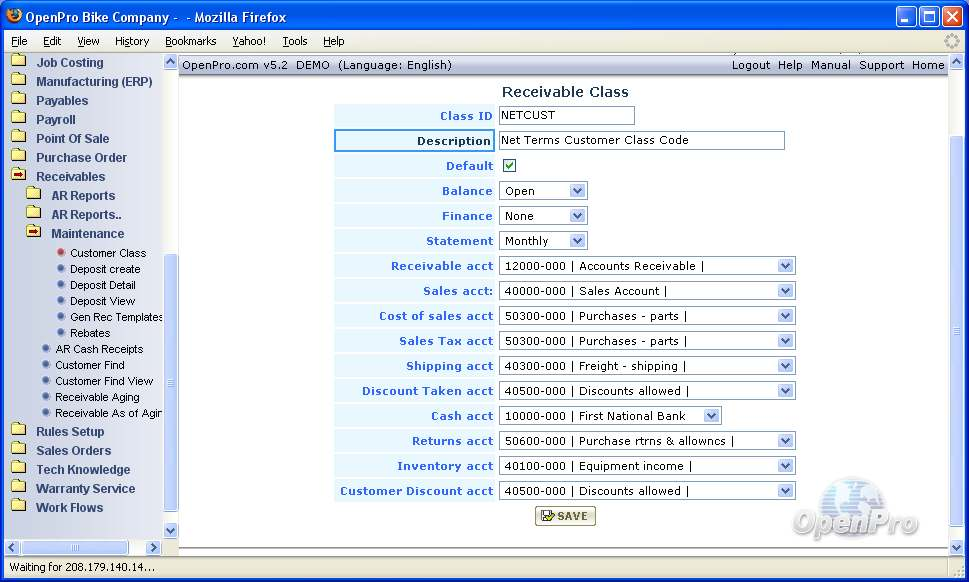Click the Warranty Service folder icon
This screenshot has width=969, height=582.
click(x=18, y=489)
